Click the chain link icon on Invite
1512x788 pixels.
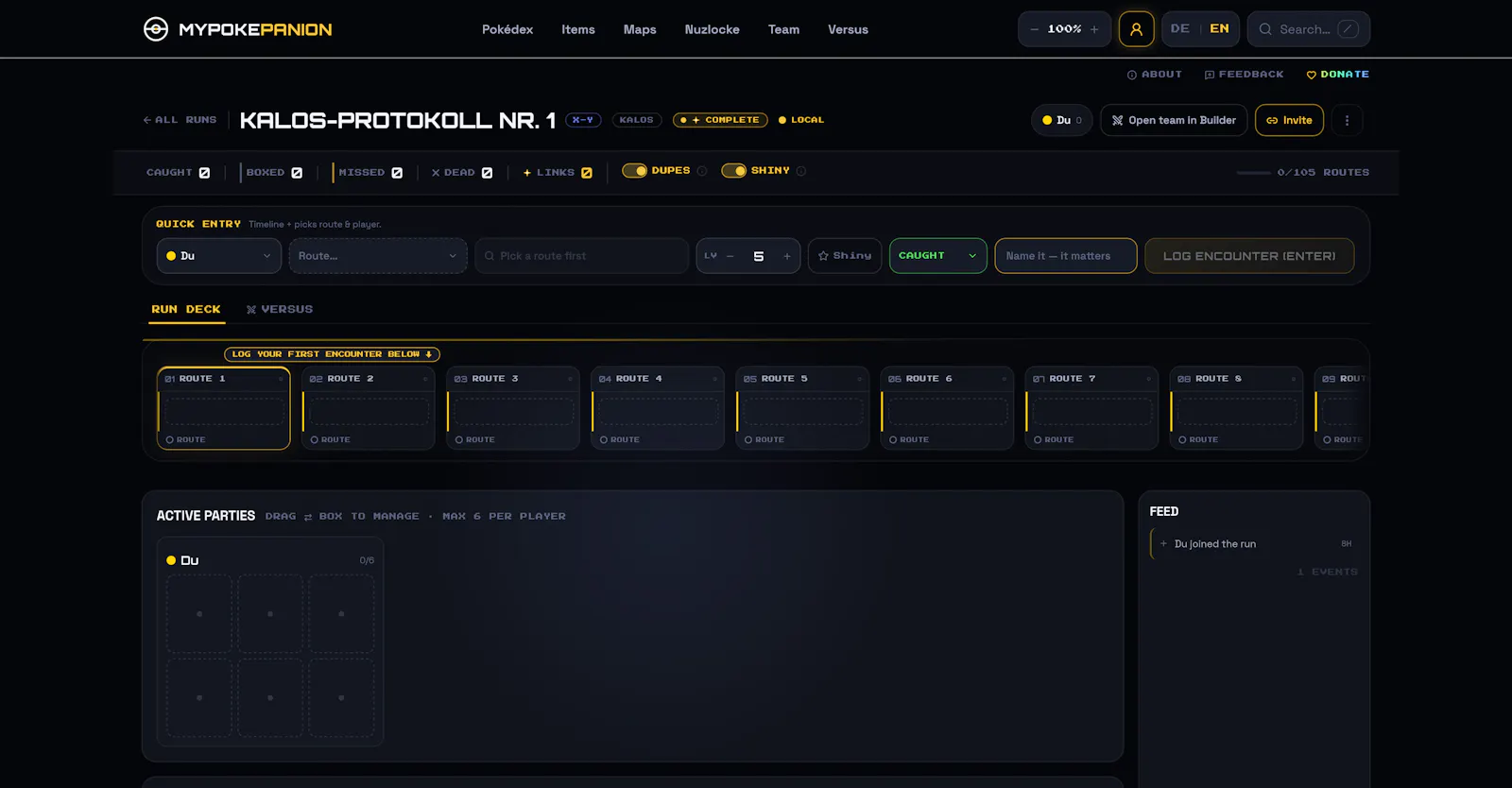(1272, 120)
